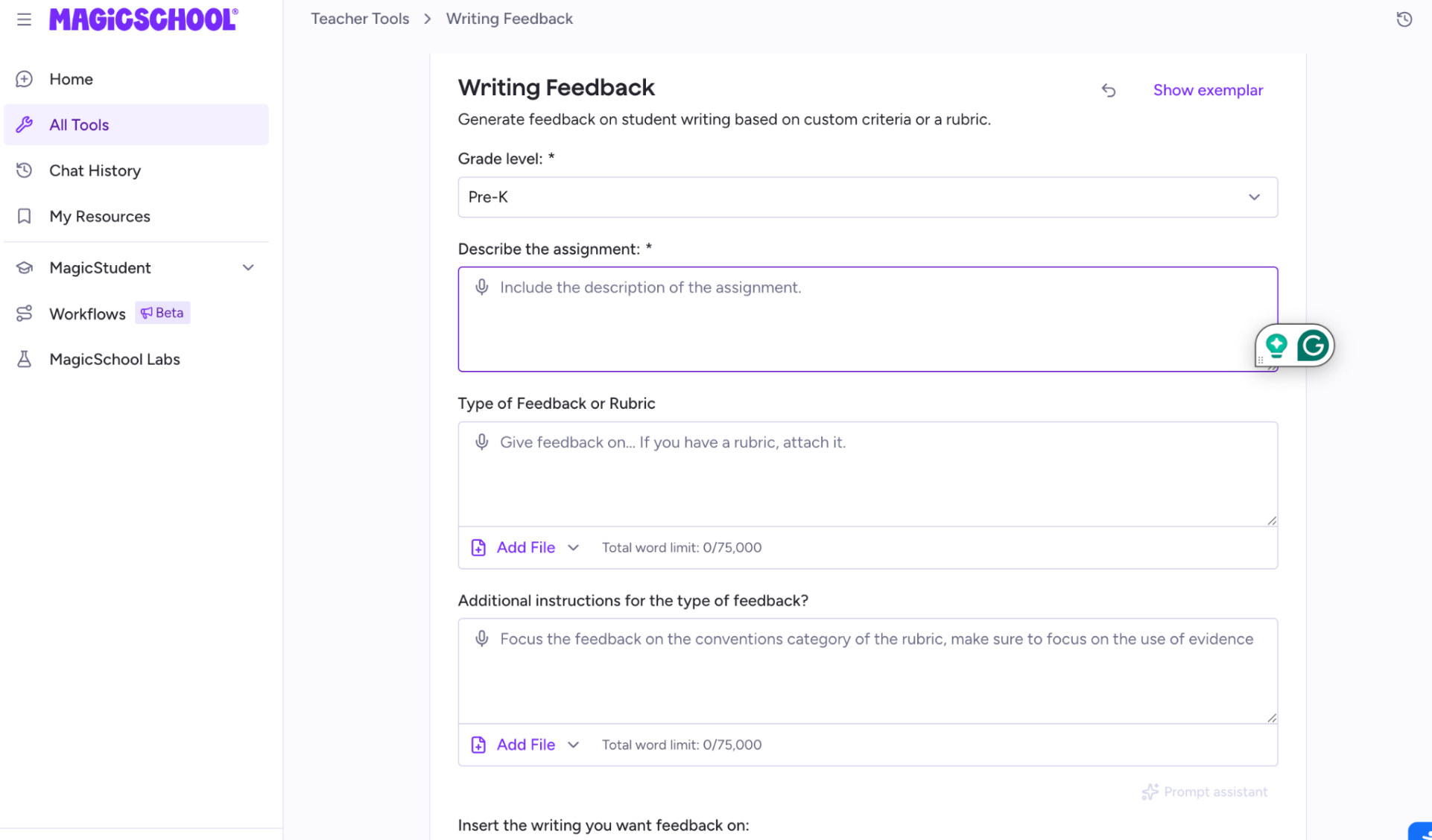Click Add File under Additional instructions
Image resolution: width=1432 pixels, height=840 pixels.
tap(525, 745)
